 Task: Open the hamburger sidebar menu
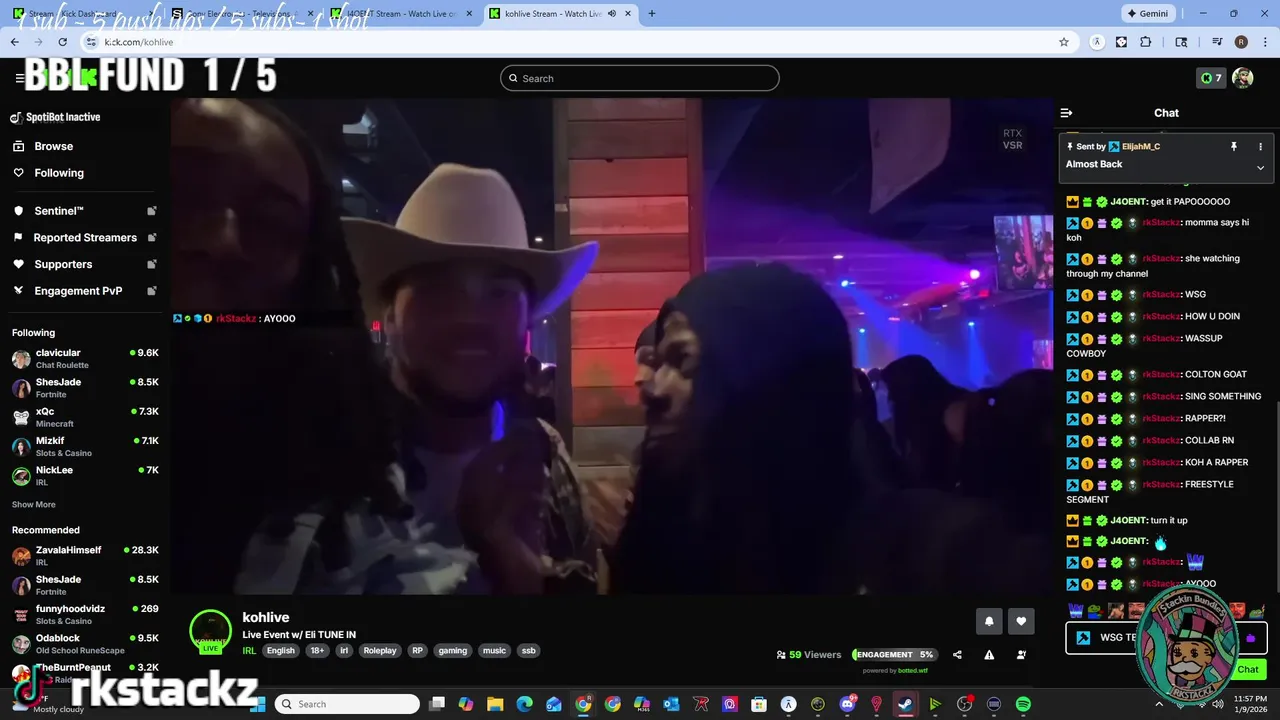point(19,78)
